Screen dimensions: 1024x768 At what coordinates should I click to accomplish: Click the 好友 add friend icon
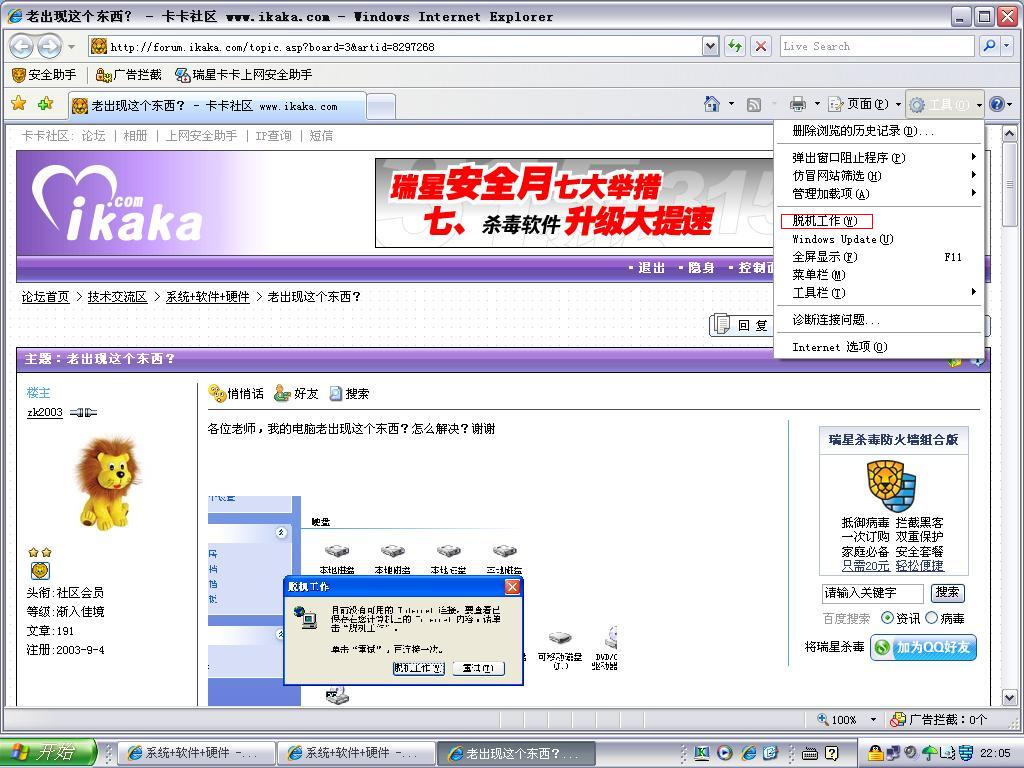[x=281, y=393]
